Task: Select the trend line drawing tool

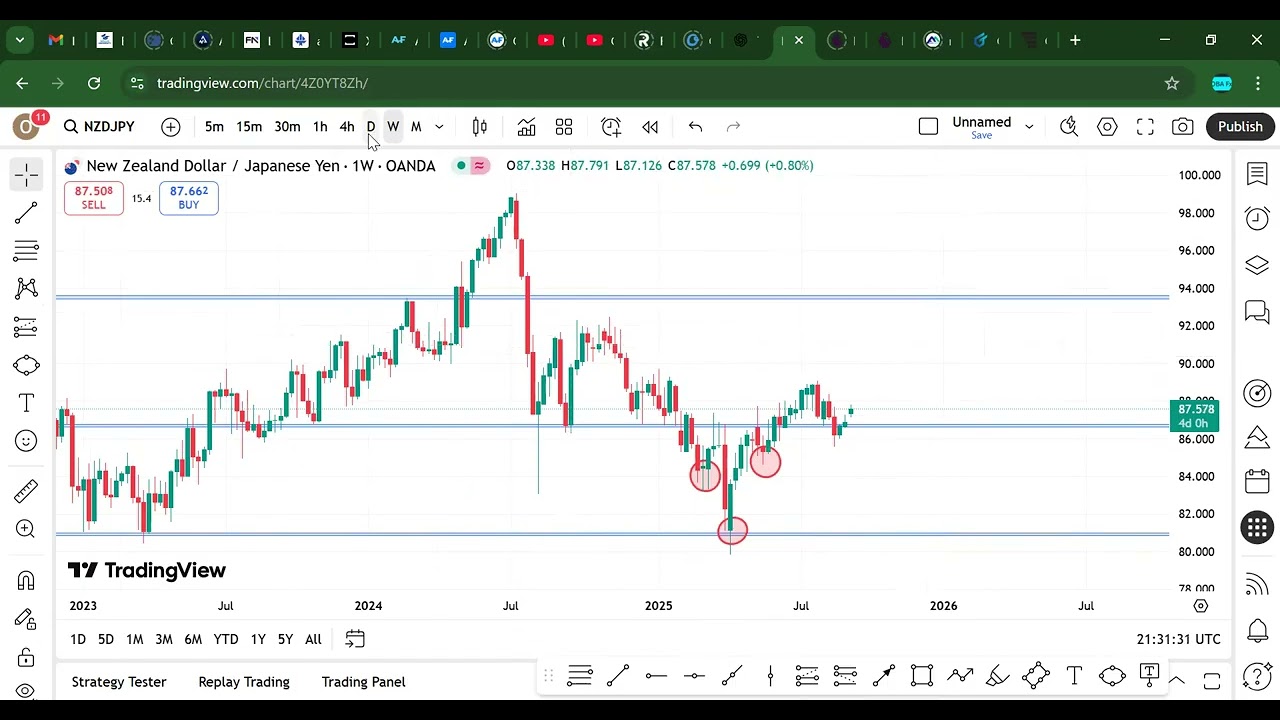Action: tap(26, 213)
